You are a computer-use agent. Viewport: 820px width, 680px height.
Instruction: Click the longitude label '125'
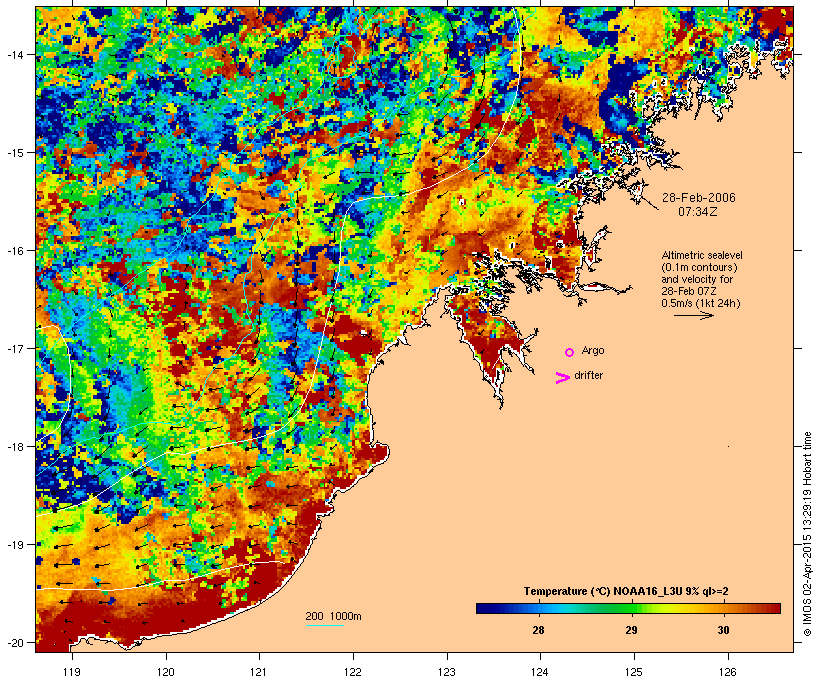coord(634,672)
